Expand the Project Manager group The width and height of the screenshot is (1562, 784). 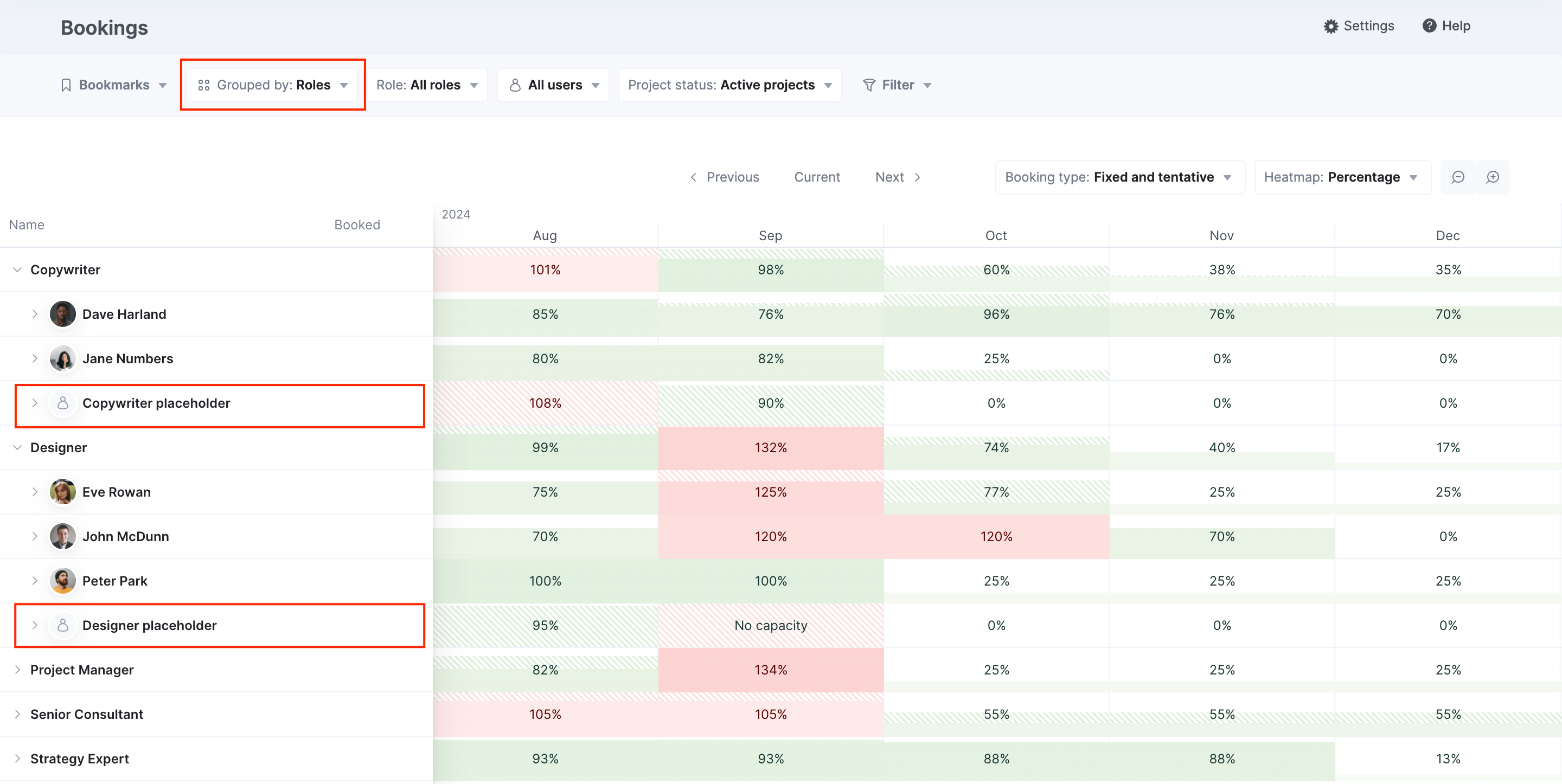point(16,670)
